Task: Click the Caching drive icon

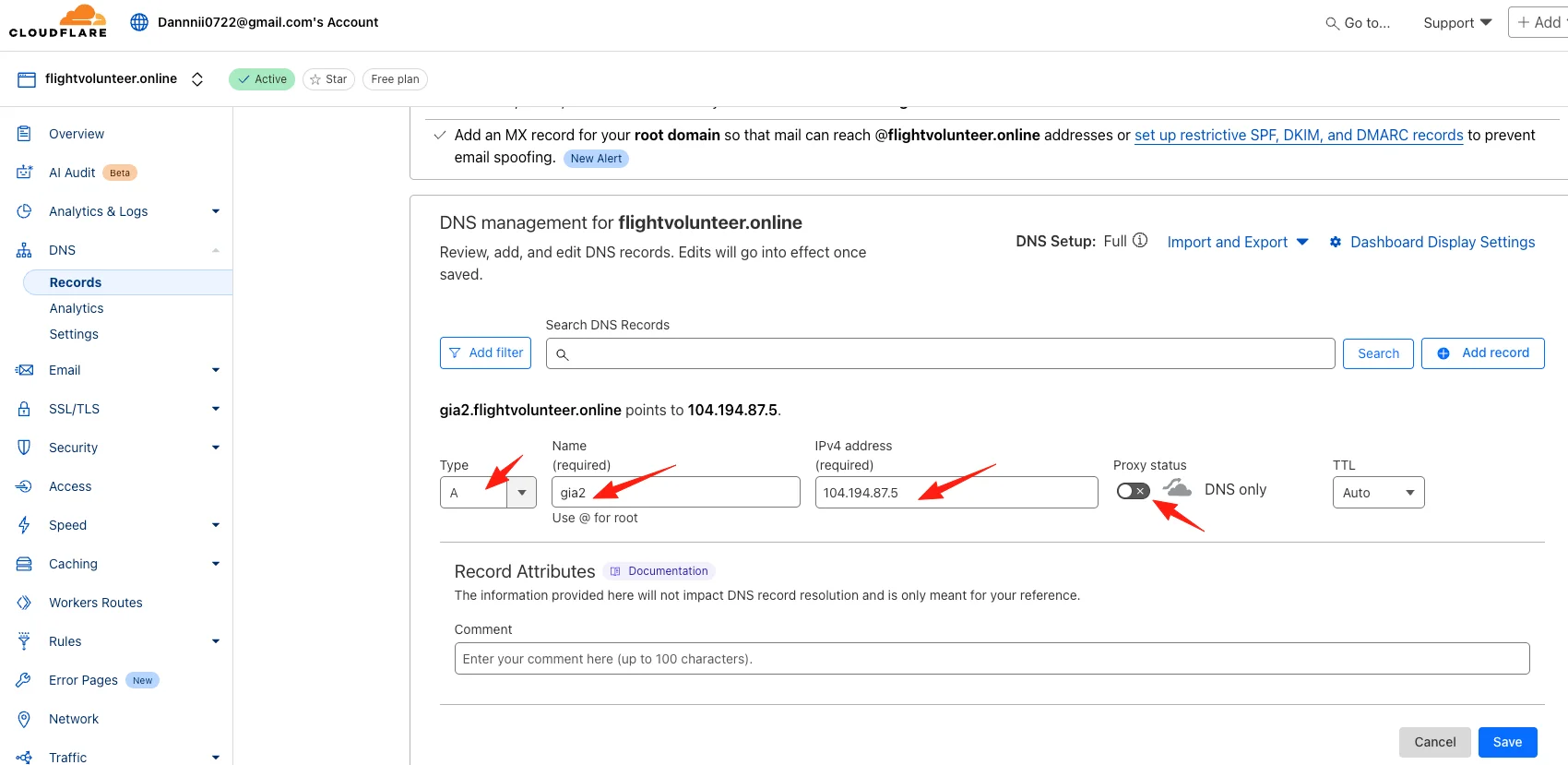Action: [x=25, y=564]
